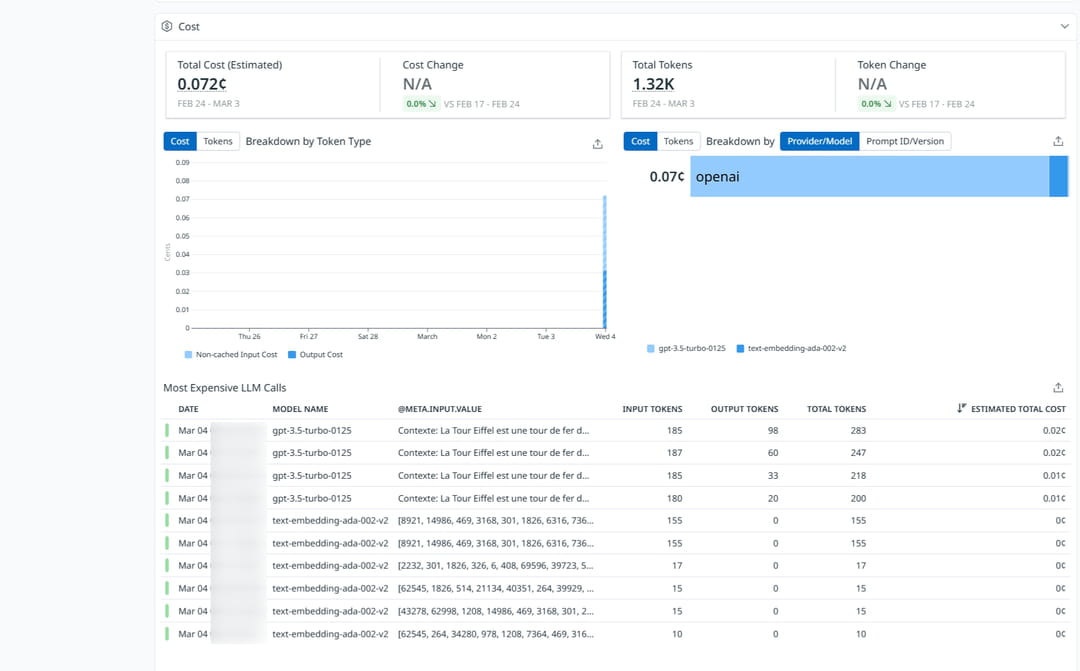Select Cost toggle in right breakdown panel
Viewport: 1080px width, 671px height.
(x=640, y=142)
